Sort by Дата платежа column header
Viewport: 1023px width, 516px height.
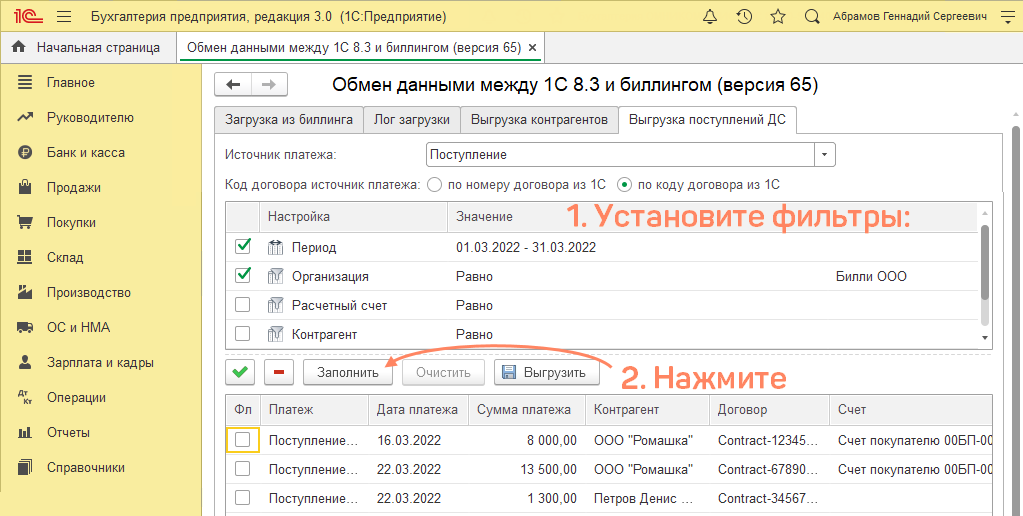tap(418, 410)
